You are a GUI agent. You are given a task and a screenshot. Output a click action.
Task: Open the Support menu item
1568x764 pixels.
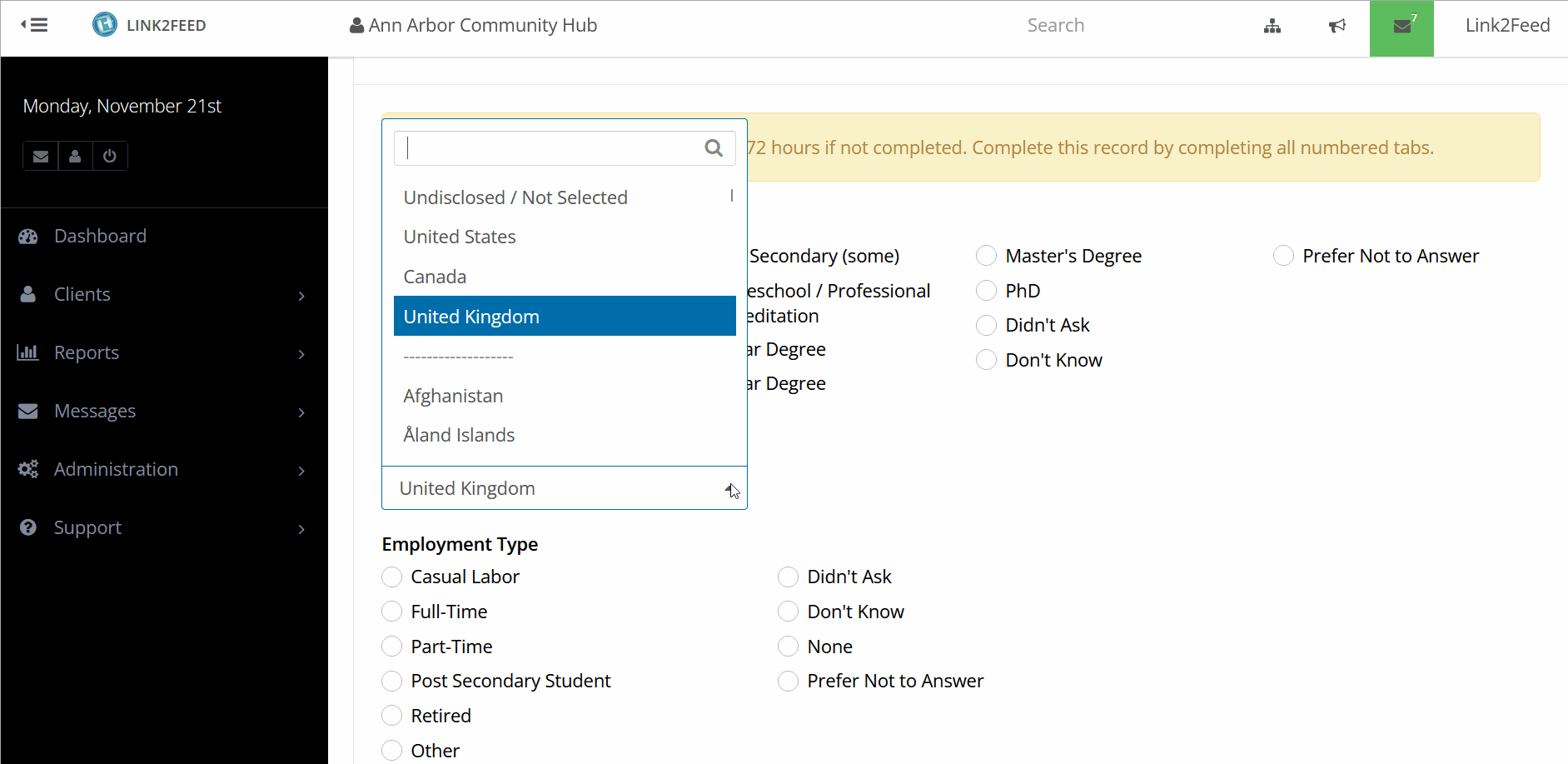point(87,527)
